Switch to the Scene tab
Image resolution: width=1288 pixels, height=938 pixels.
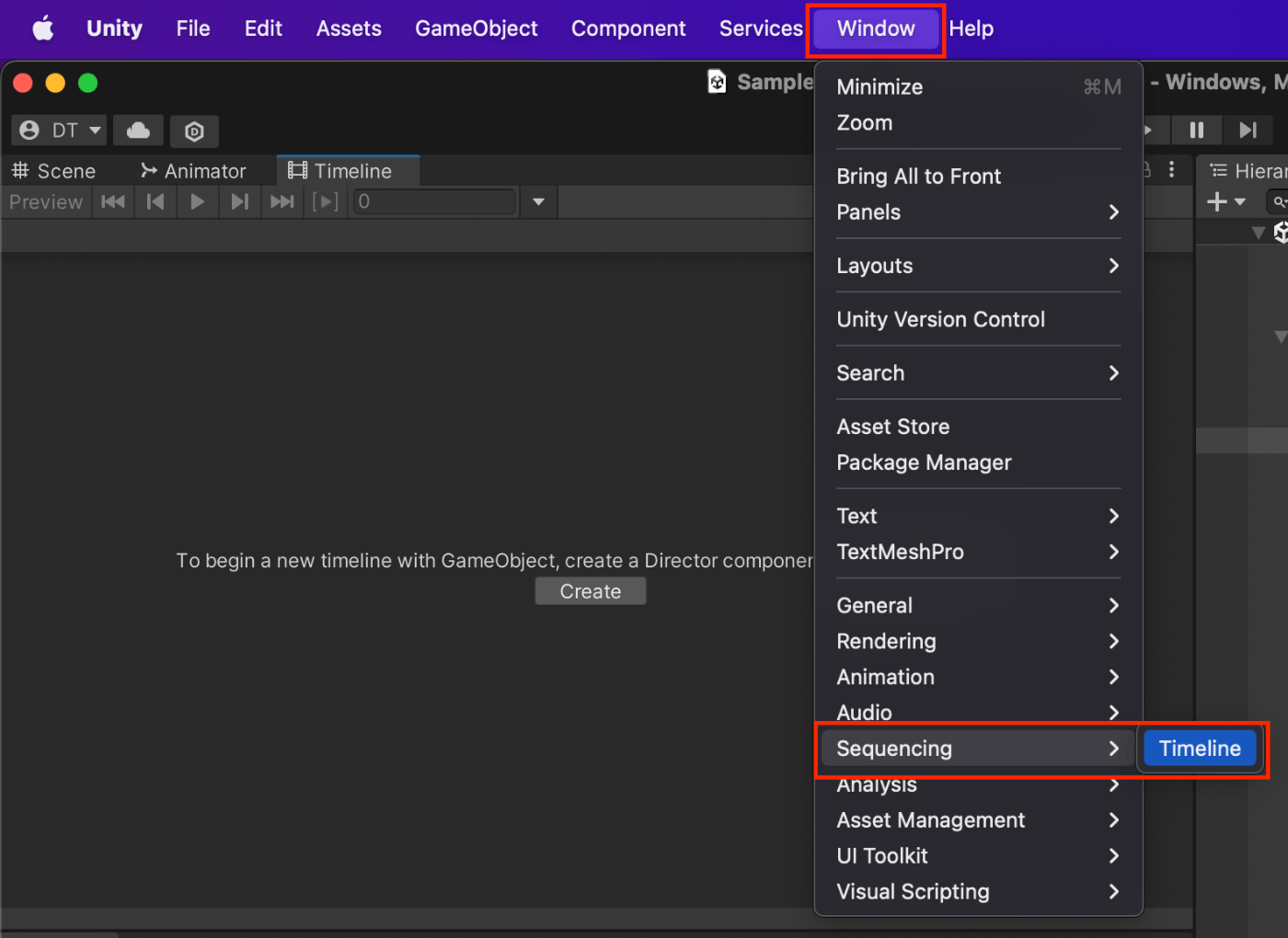point(53,171)
